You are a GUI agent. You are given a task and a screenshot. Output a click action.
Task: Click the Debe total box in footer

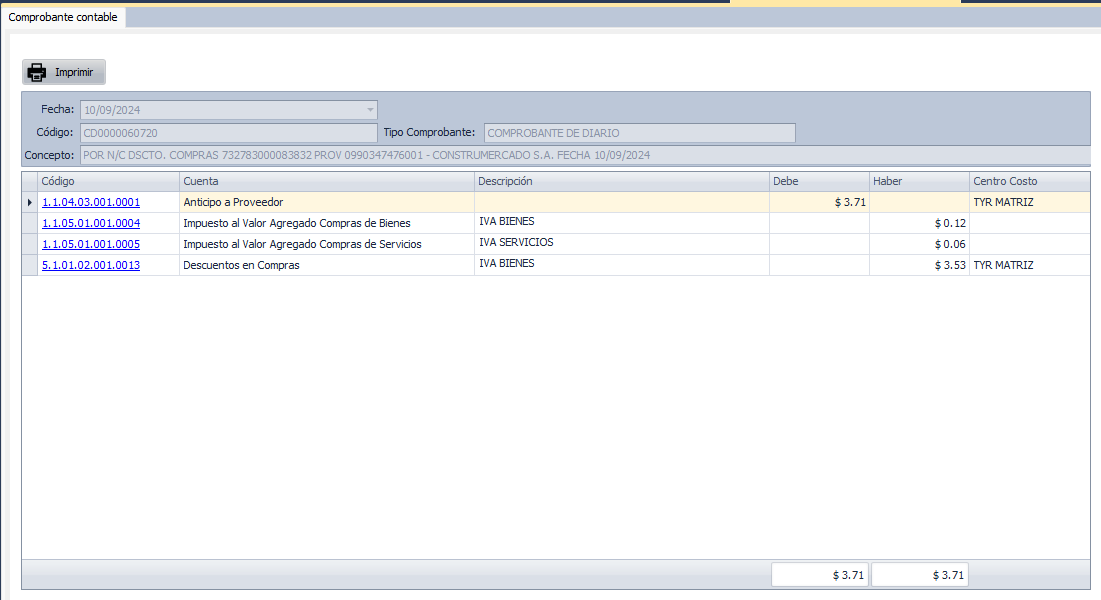coord(819,575)
